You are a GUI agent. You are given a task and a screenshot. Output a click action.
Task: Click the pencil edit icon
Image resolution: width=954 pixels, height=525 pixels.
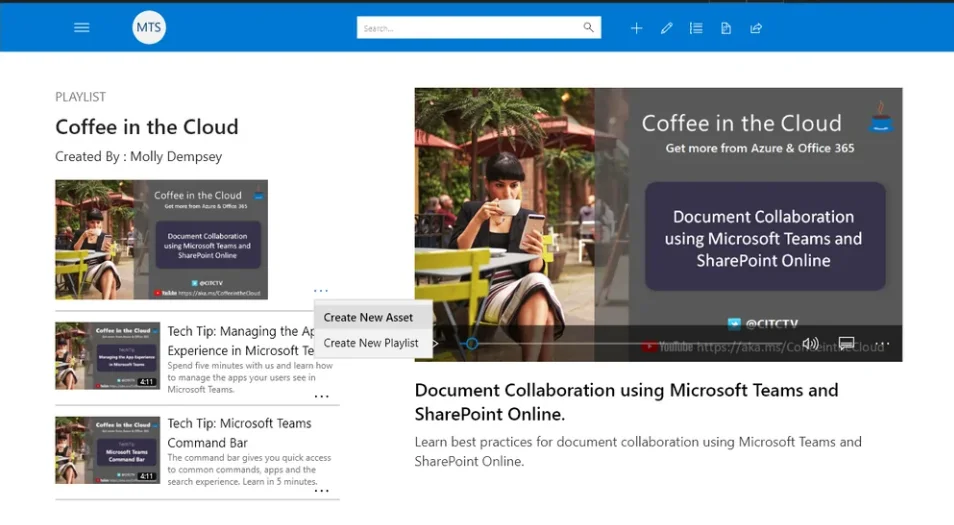point(667,28)
